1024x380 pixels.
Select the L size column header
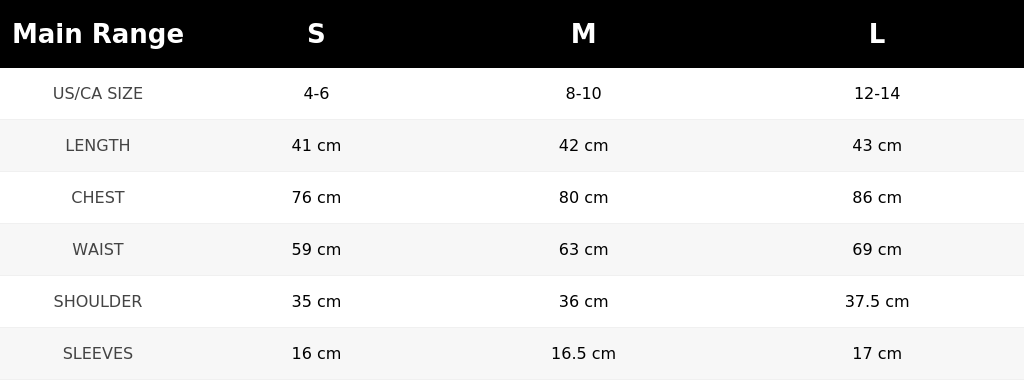point(877,34)
